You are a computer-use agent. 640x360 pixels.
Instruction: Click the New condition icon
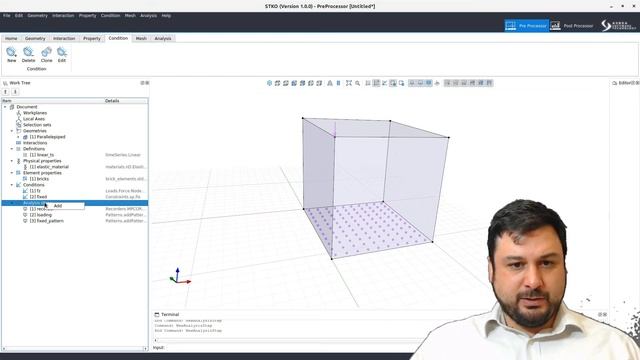click(x=11, y=52)
